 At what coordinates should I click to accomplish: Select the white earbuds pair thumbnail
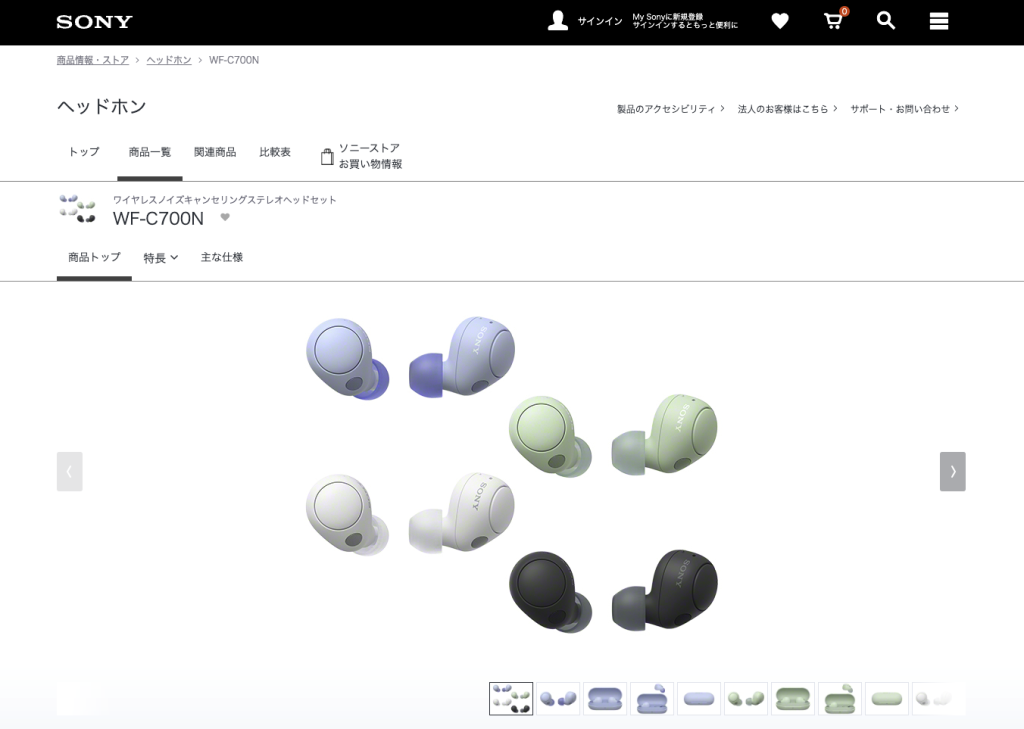pos(934,698)
